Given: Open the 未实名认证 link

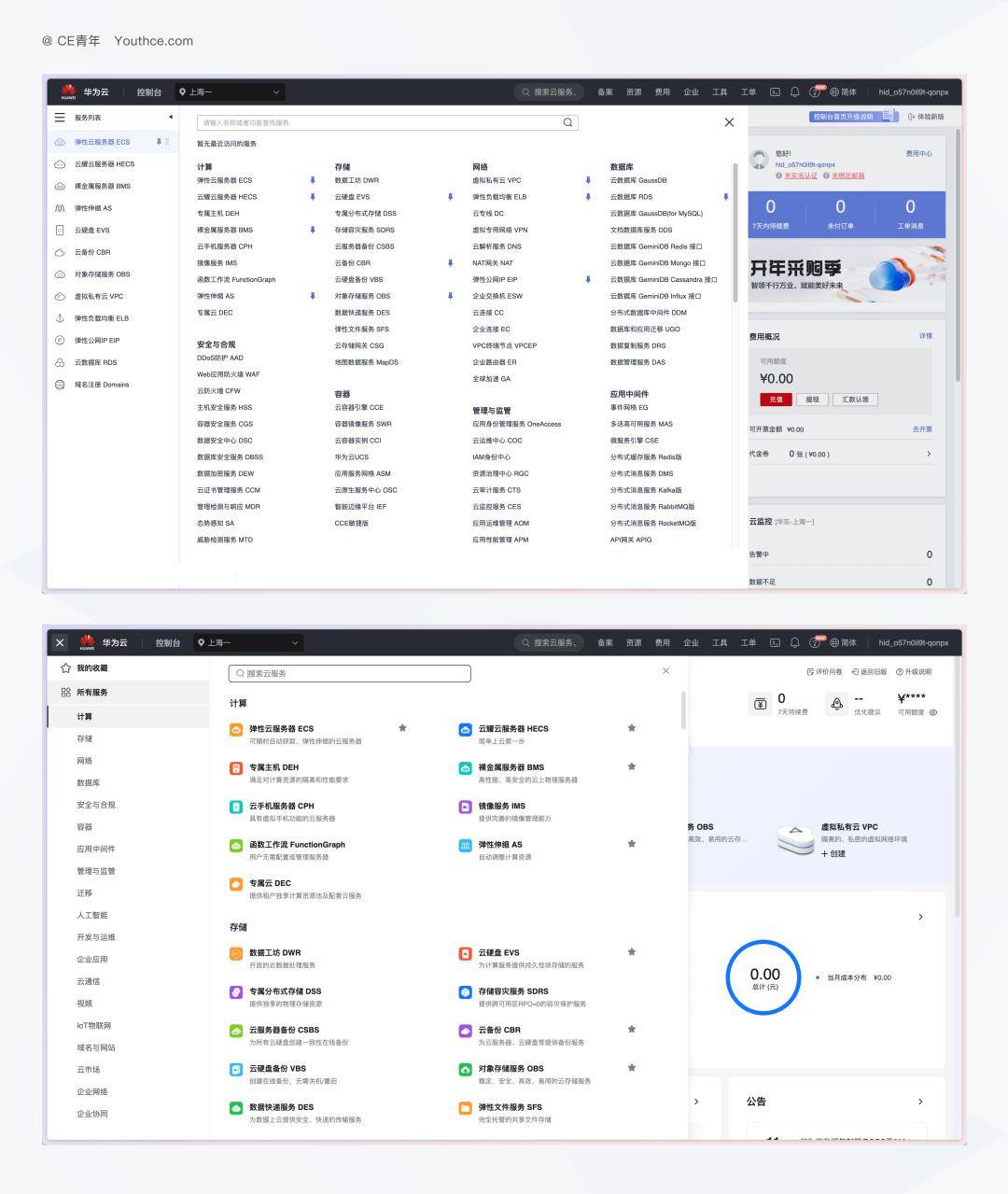Looking at the screenshot, I should pyautogui.click(x=800, y=176).
